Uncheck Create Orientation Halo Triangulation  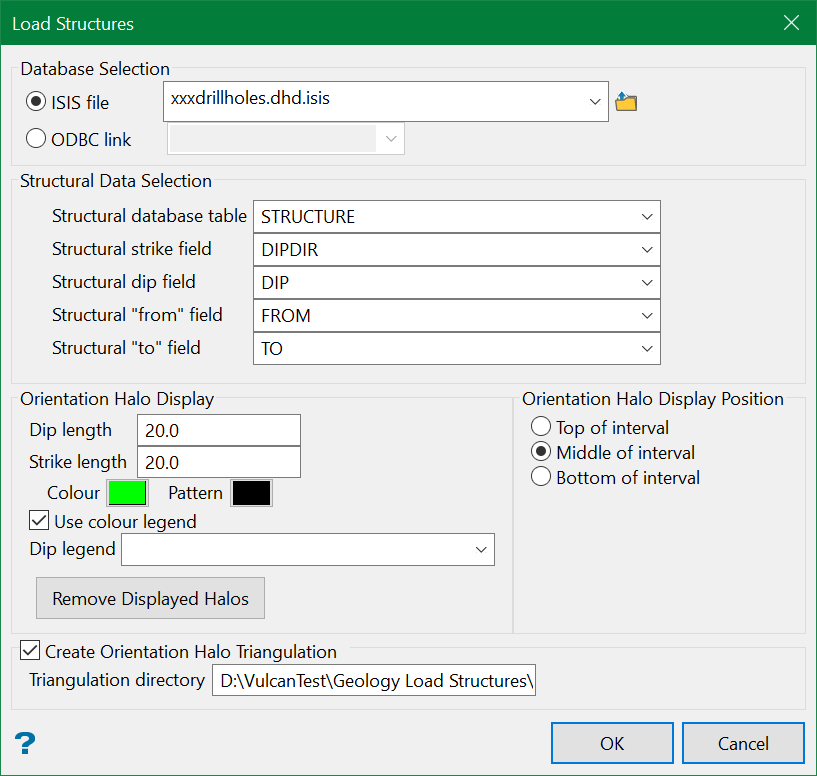point(30,652)
